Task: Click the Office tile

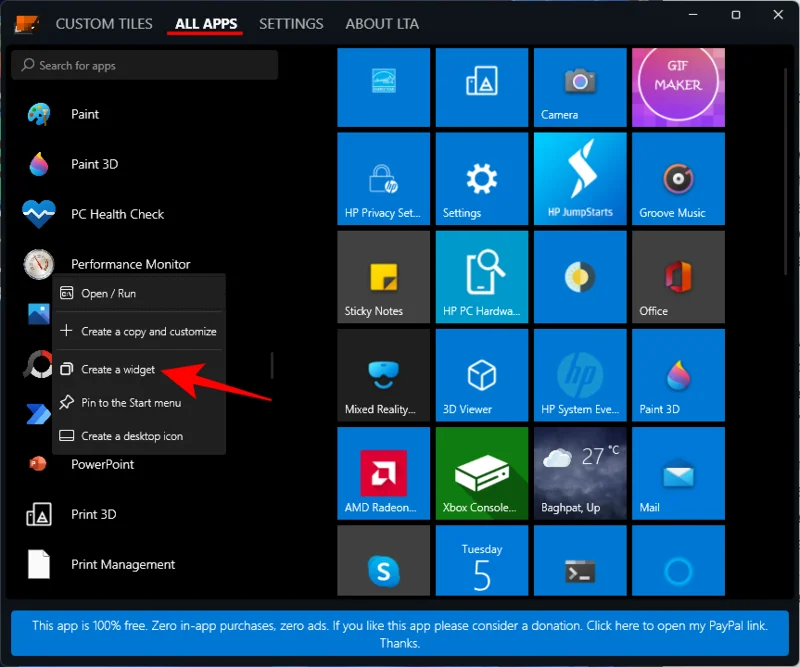Action: point(678,277)
